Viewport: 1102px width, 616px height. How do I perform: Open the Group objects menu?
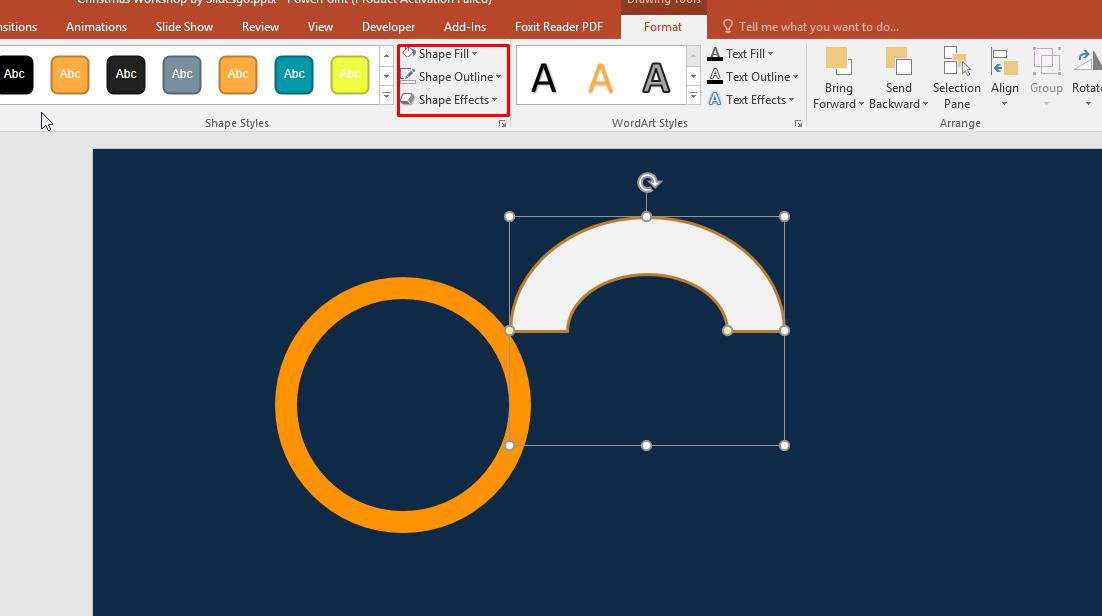point(1046,78)
